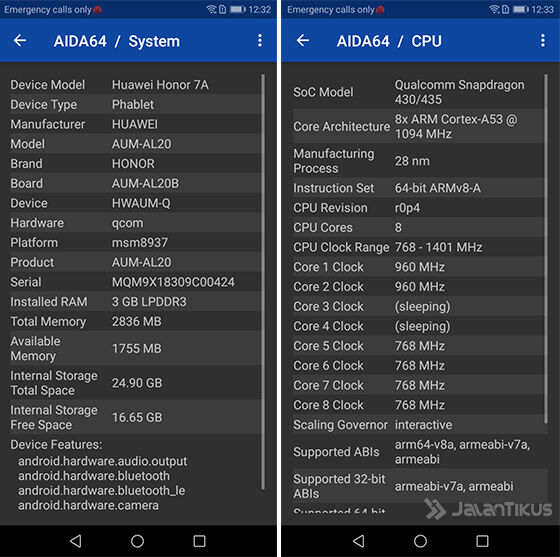Viewport: 560px width, 557px height.
Task: Select AIDA64 / System title
Action: point(117,41)
